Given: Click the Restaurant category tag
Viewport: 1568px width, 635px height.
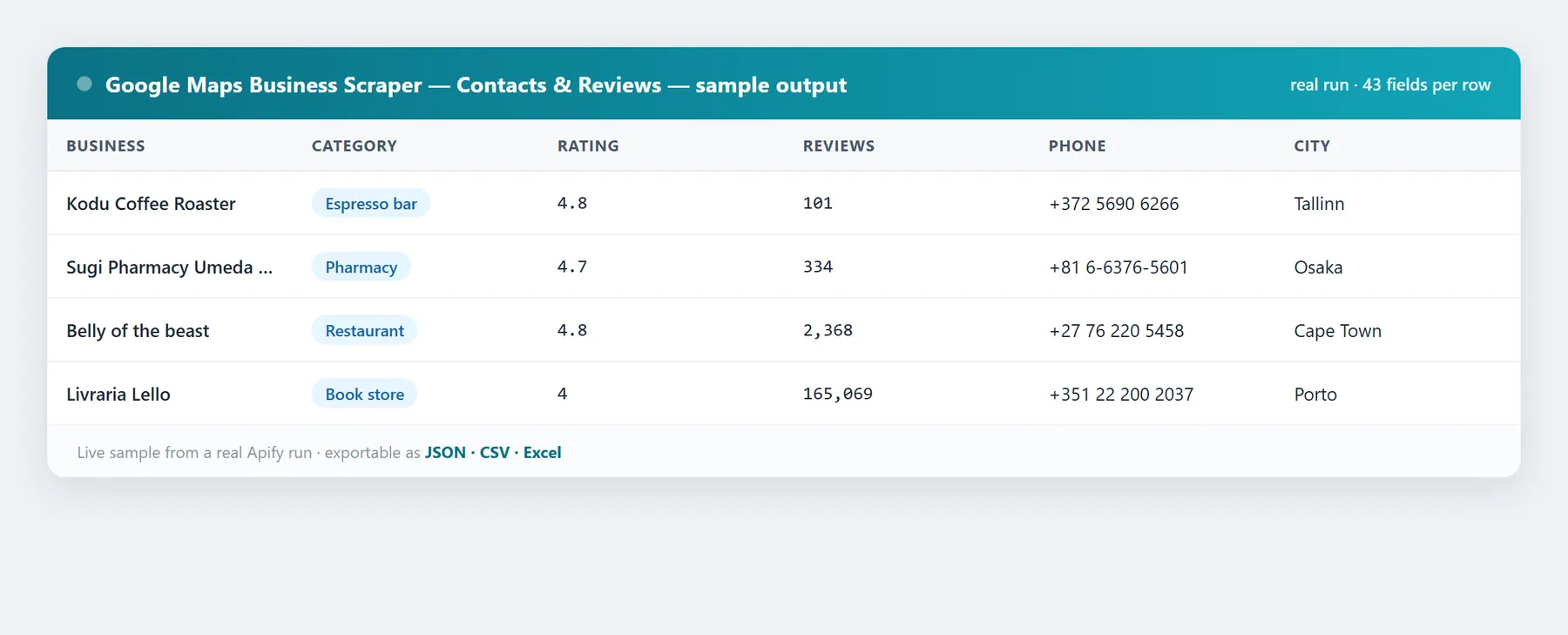Looking at the screenshot, I should click(x=364, y=330).
